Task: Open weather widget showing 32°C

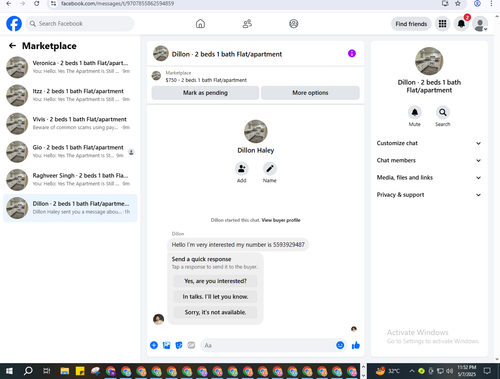Action: click(x=388, y=371)
